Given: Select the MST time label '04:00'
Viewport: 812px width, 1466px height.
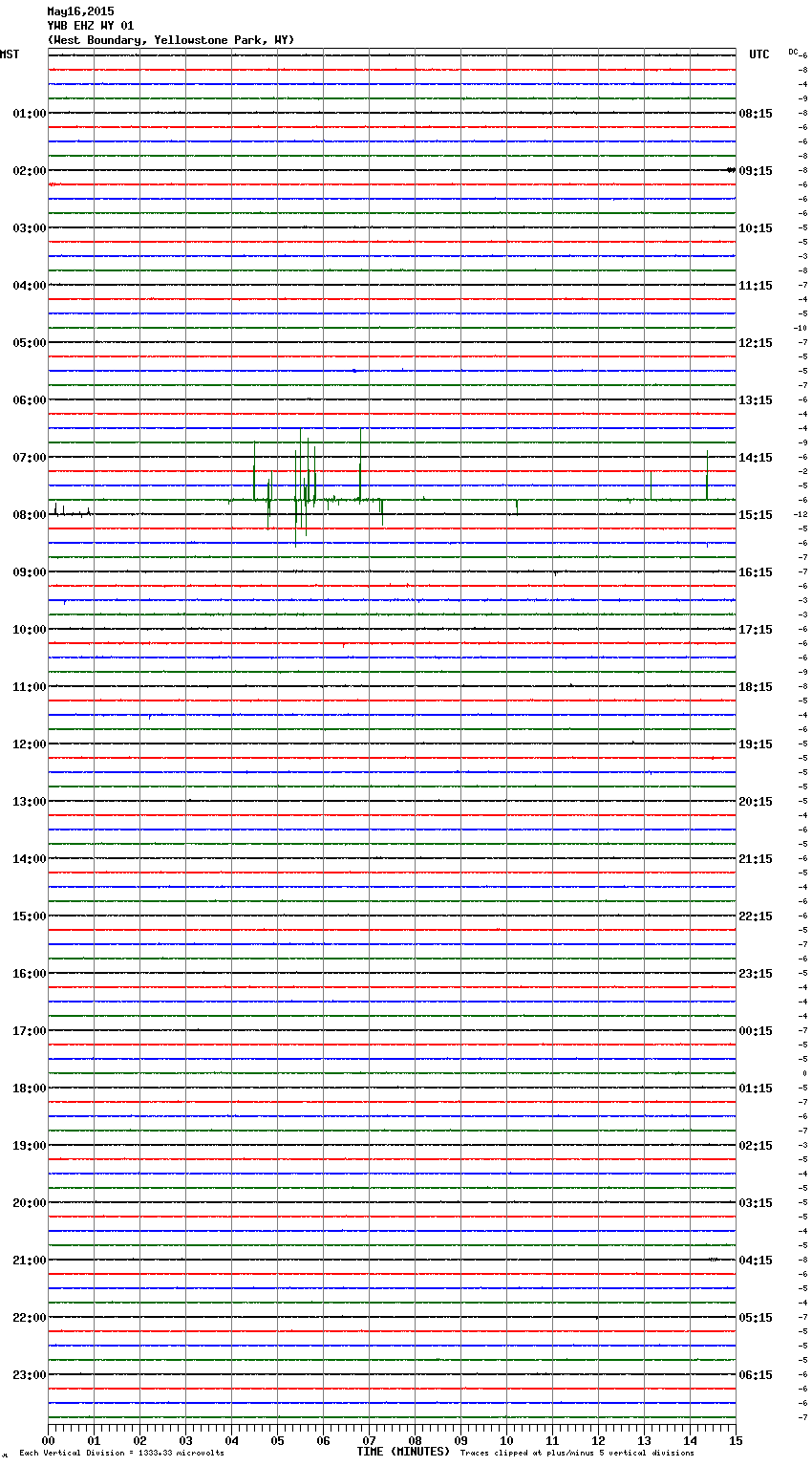Looking at the screenshot, I should [x=30, y=286].
